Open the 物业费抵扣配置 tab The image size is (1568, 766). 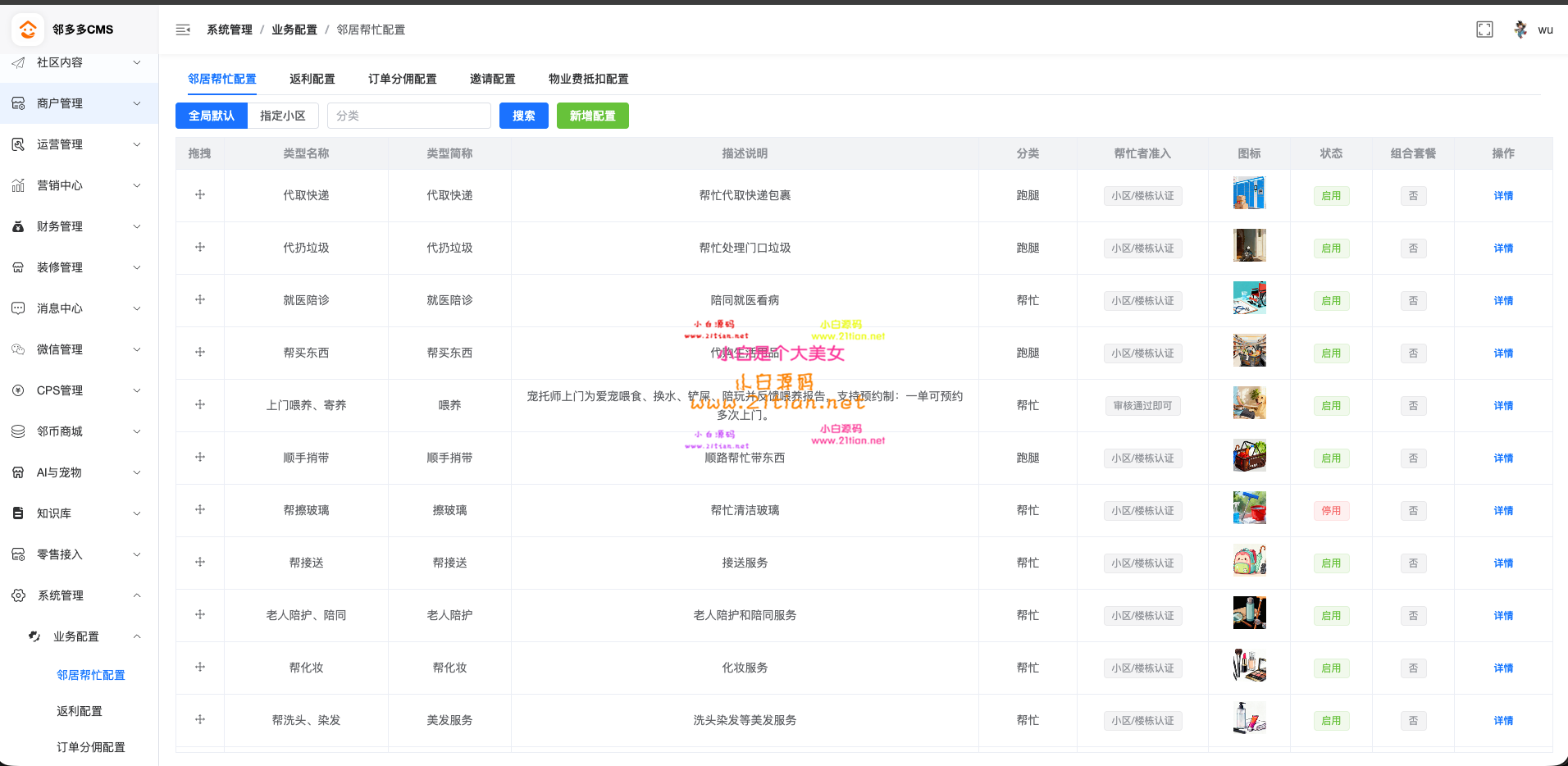pyautogui.click(x=588, y=79)
